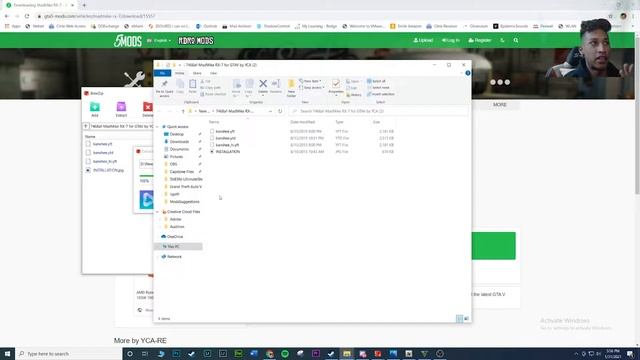Click History in the Open group
The height and width of the screenshot is (360, 640).
[353, 95]
